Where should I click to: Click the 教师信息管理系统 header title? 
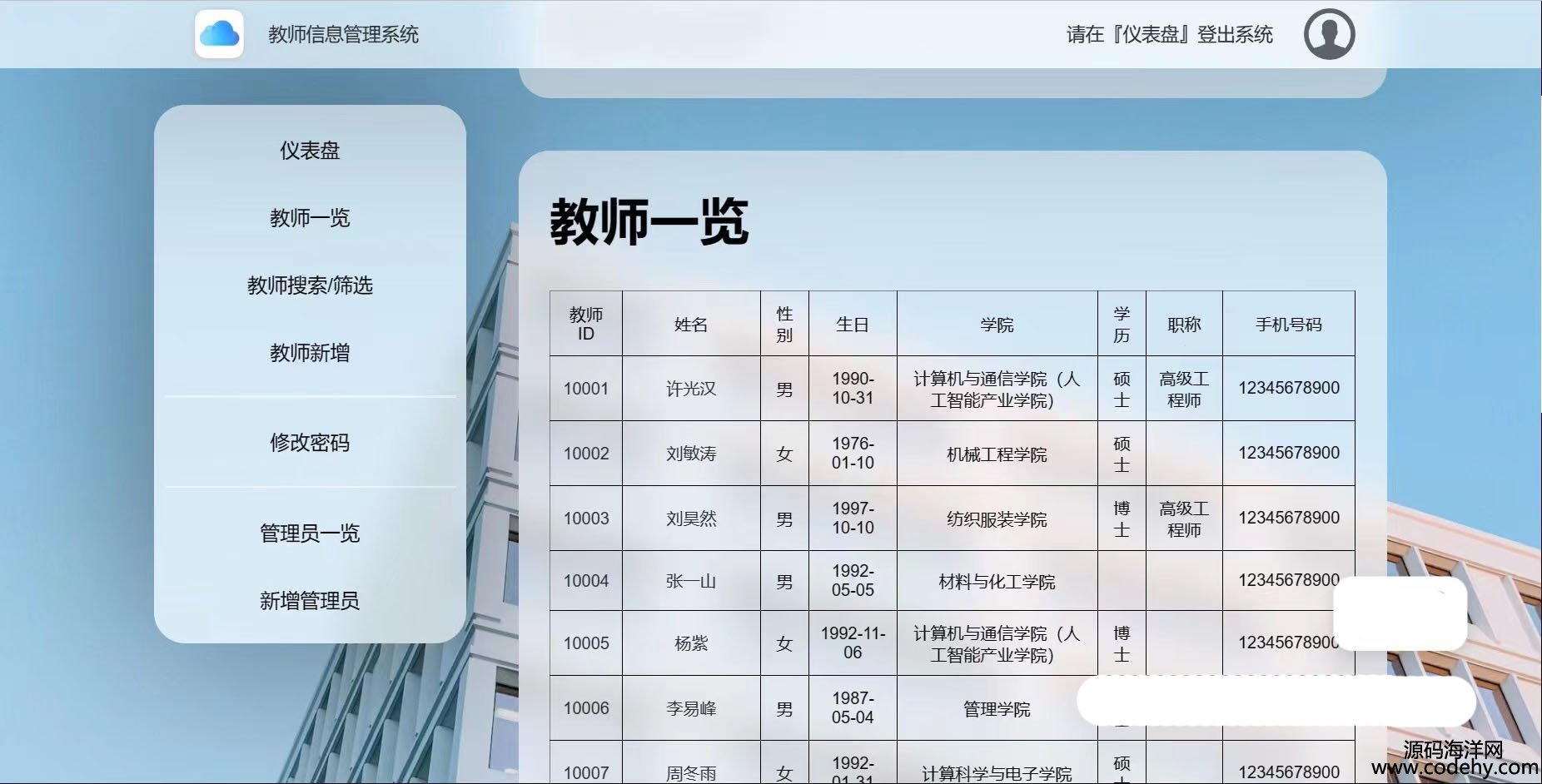point(343,34)
